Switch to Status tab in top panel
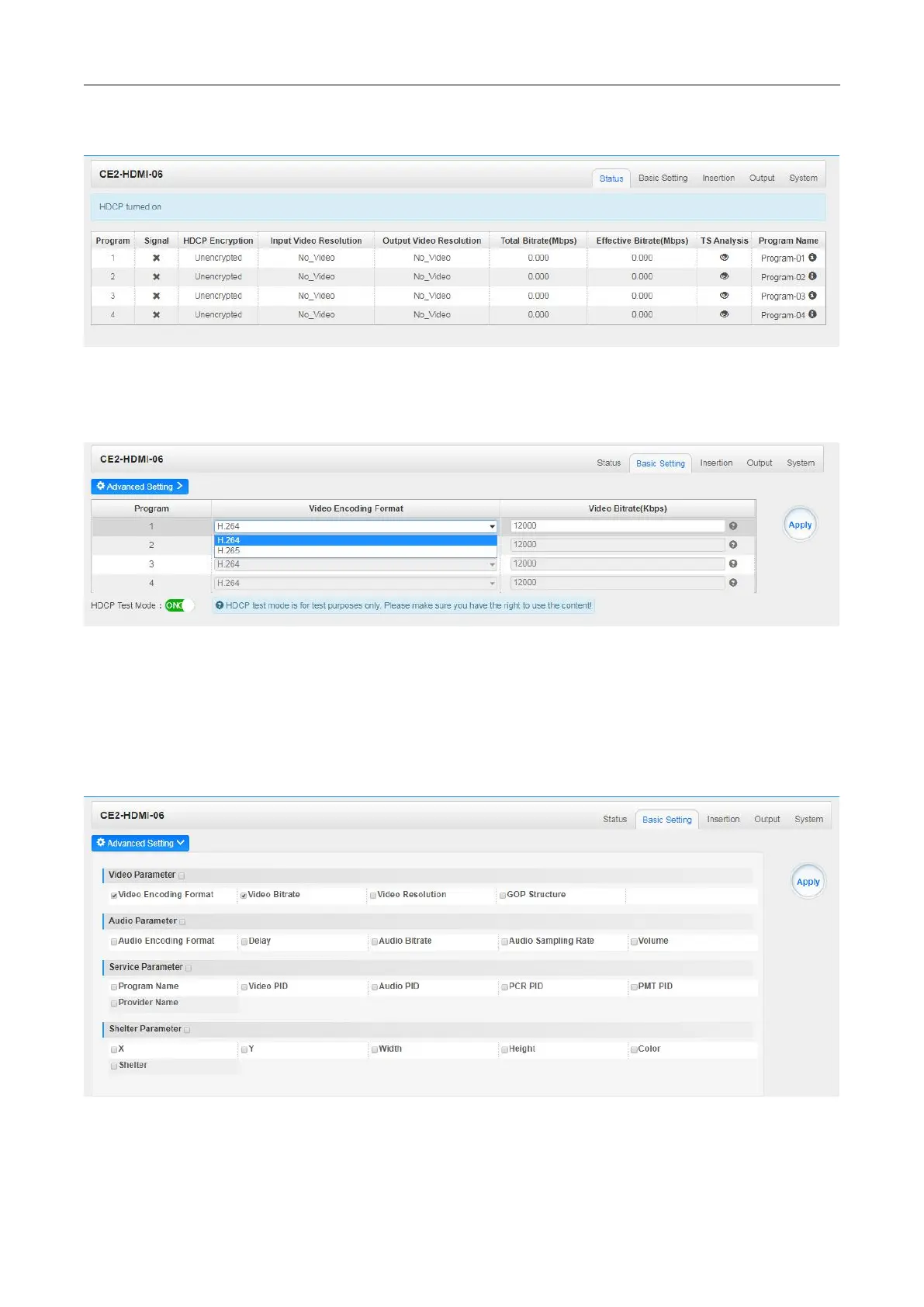 [x=611, y=179]
